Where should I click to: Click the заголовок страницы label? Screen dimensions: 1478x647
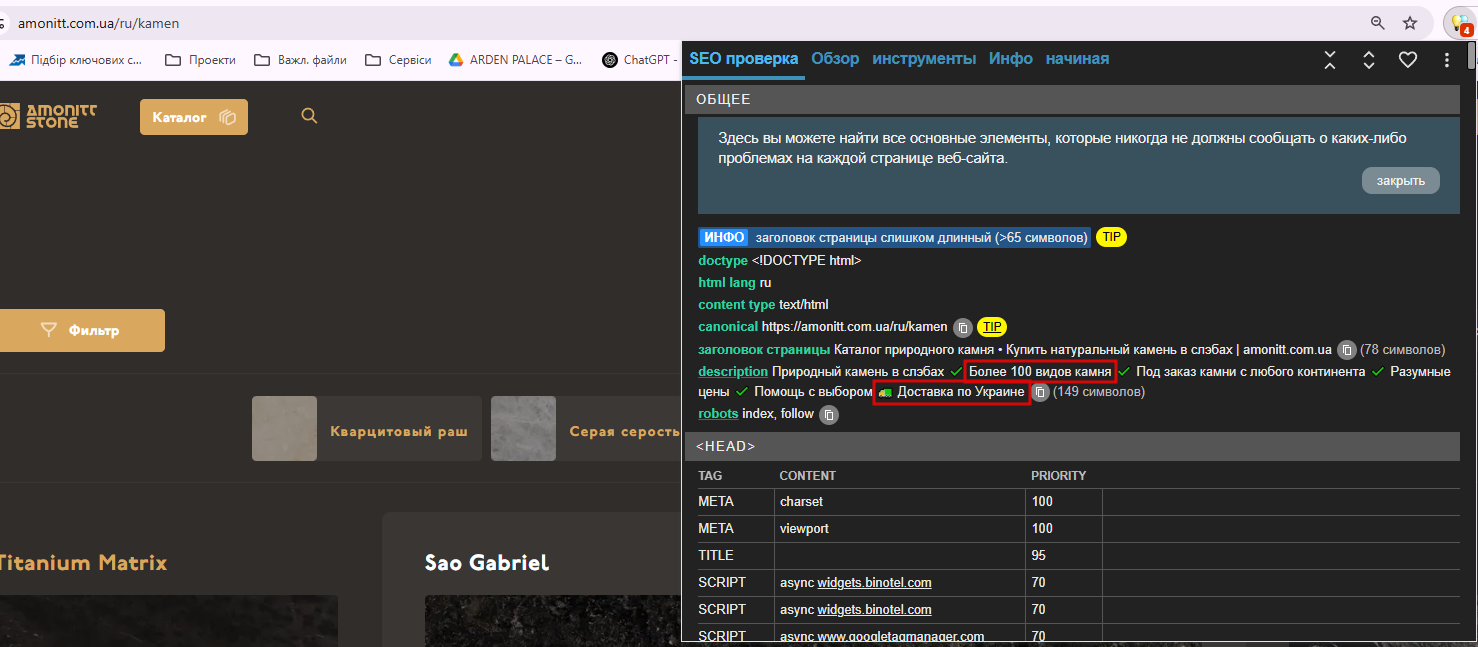click(x=764, y=350)
